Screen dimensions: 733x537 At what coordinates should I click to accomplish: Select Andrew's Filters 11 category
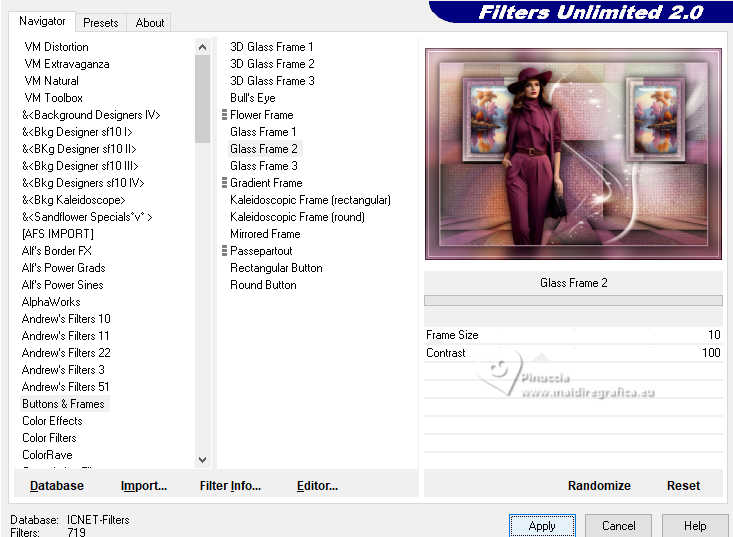click(65, 336)
